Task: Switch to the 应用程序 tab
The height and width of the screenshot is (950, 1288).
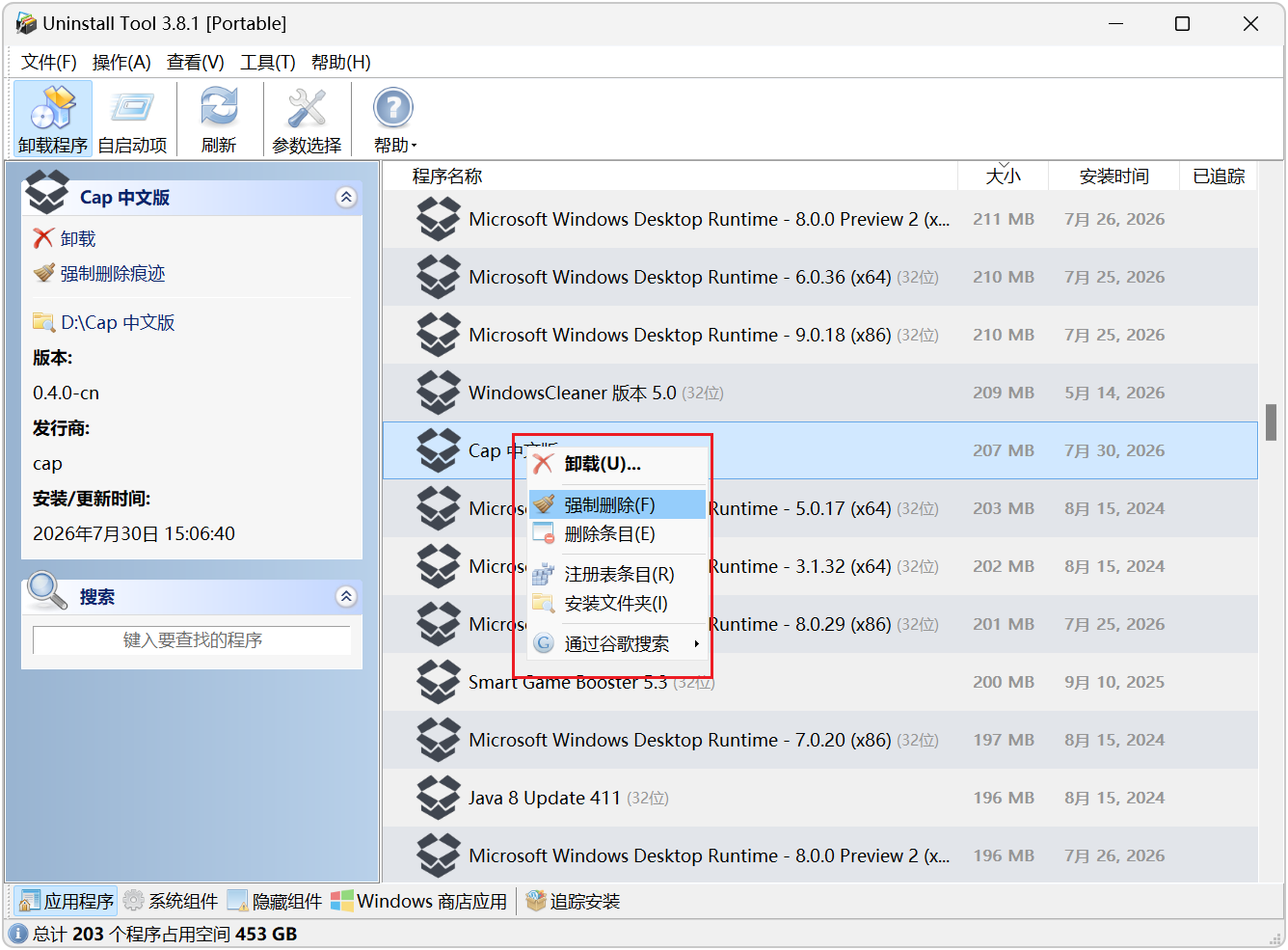Action: click(67, 901)
